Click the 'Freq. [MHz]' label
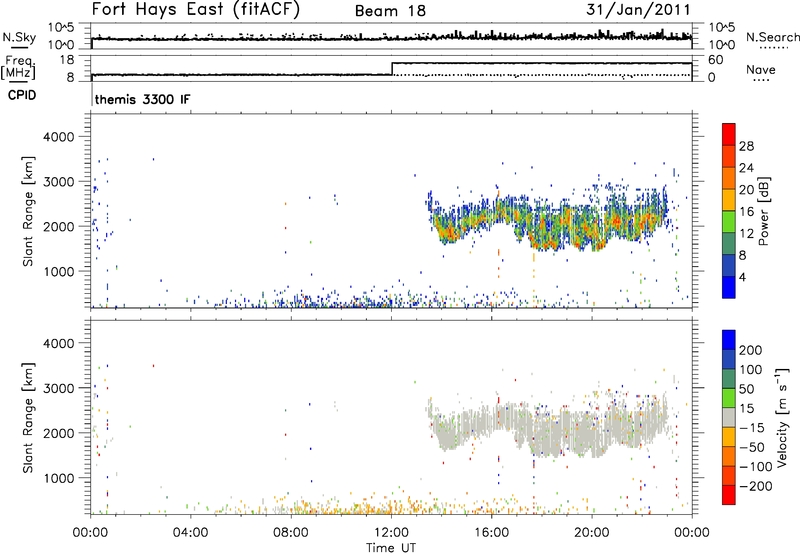800x554 pixels. 19,67
